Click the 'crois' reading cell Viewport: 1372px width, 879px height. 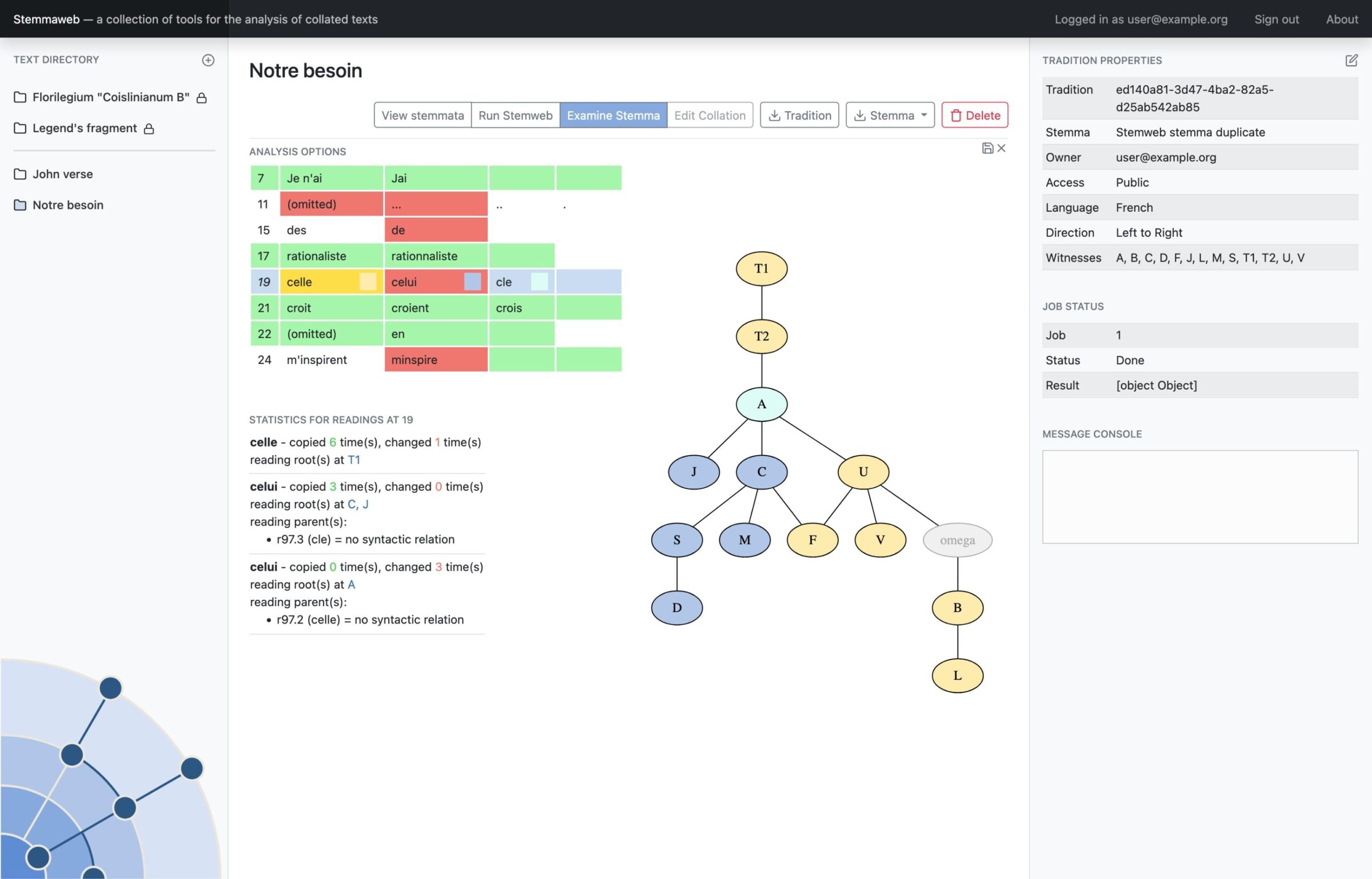pyautogui.click(x=521, y=308)
